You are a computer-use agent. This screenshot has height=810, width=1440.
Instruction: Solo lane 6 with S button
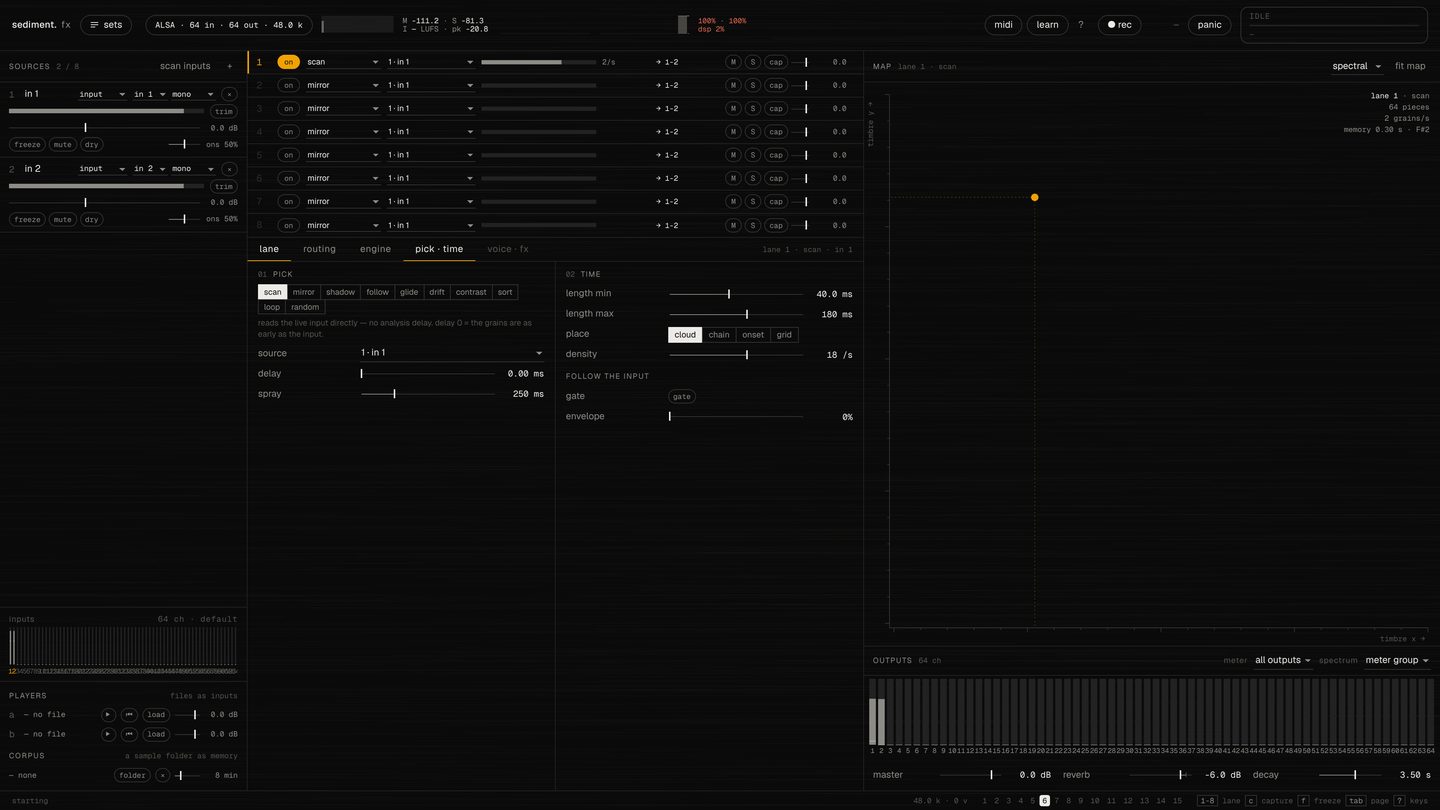[753, 178]
